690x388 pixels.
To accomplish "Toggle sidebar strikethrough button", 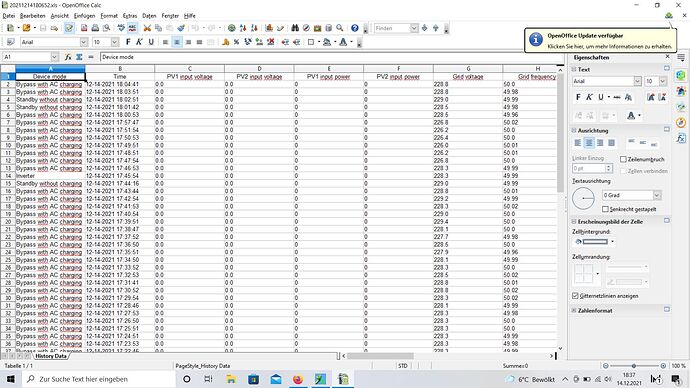I will click(x=617, y=97).
